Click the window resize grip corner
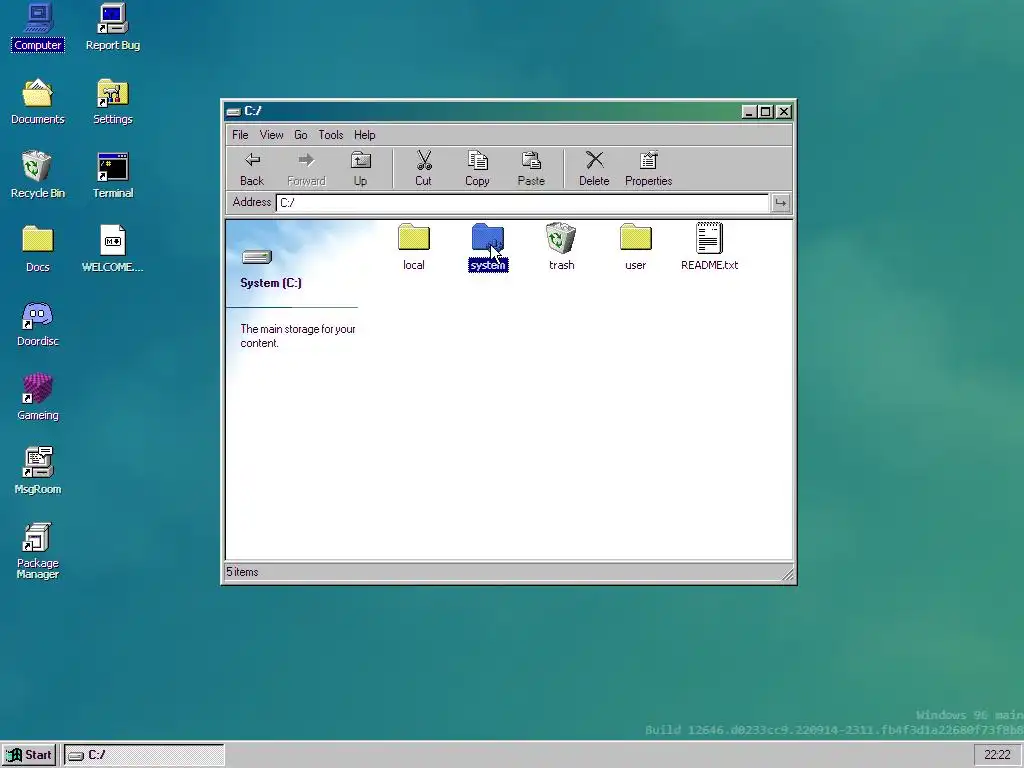Viewport: 1024px width, 768px height. point(788,574)
